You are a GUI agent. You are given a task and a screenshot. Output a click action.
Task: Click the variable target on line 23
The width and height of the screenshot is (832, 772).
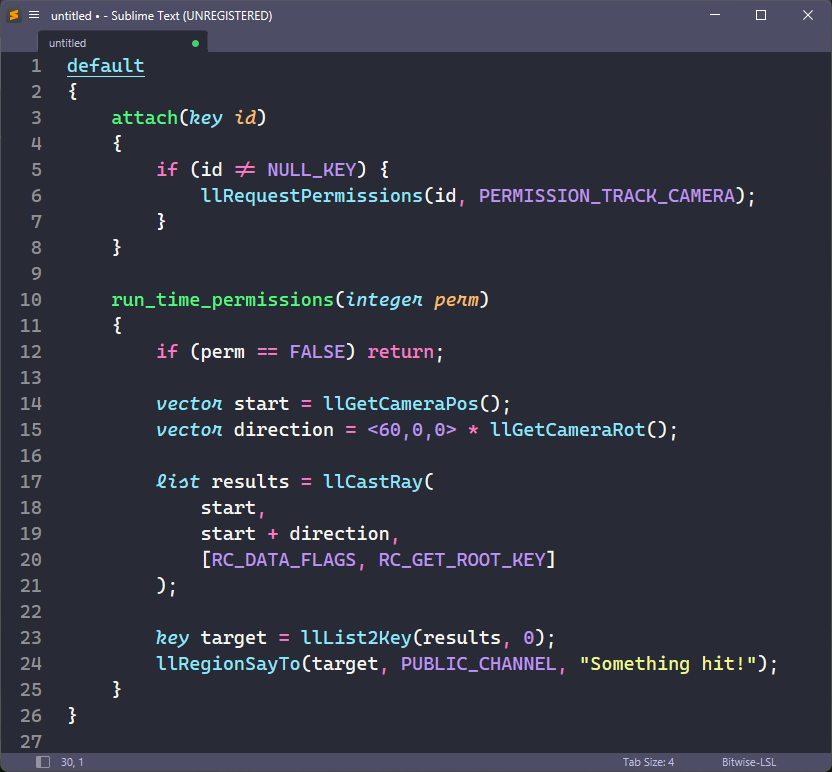(233, 638)
